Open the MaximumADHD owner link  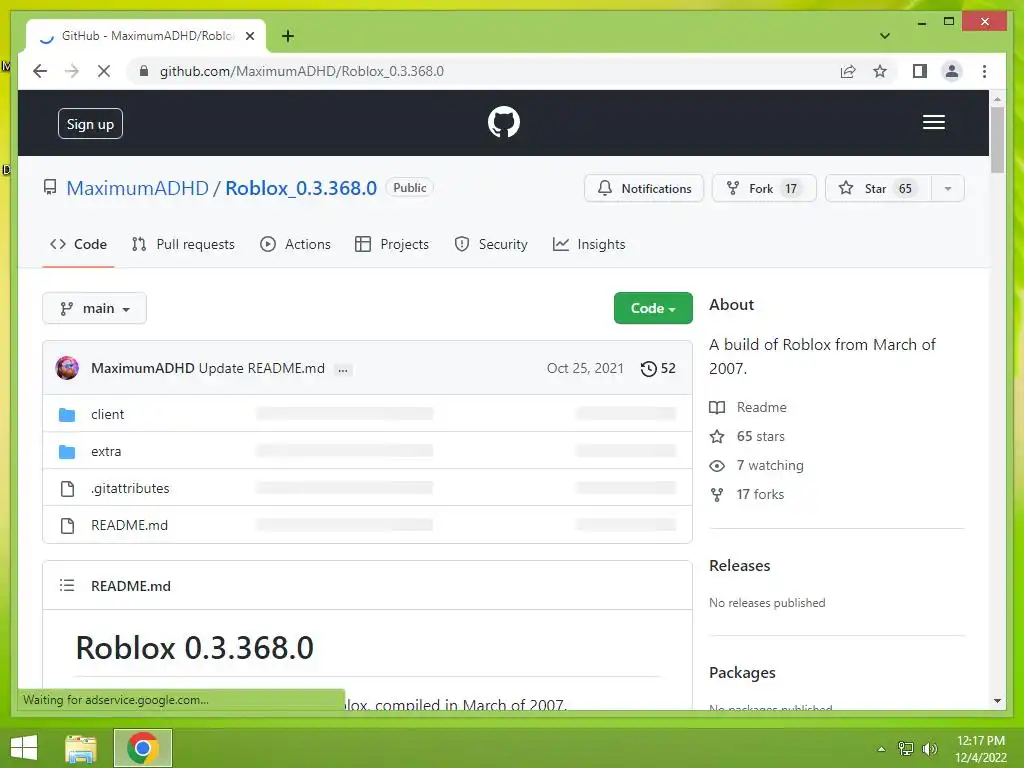click(137, 188)
